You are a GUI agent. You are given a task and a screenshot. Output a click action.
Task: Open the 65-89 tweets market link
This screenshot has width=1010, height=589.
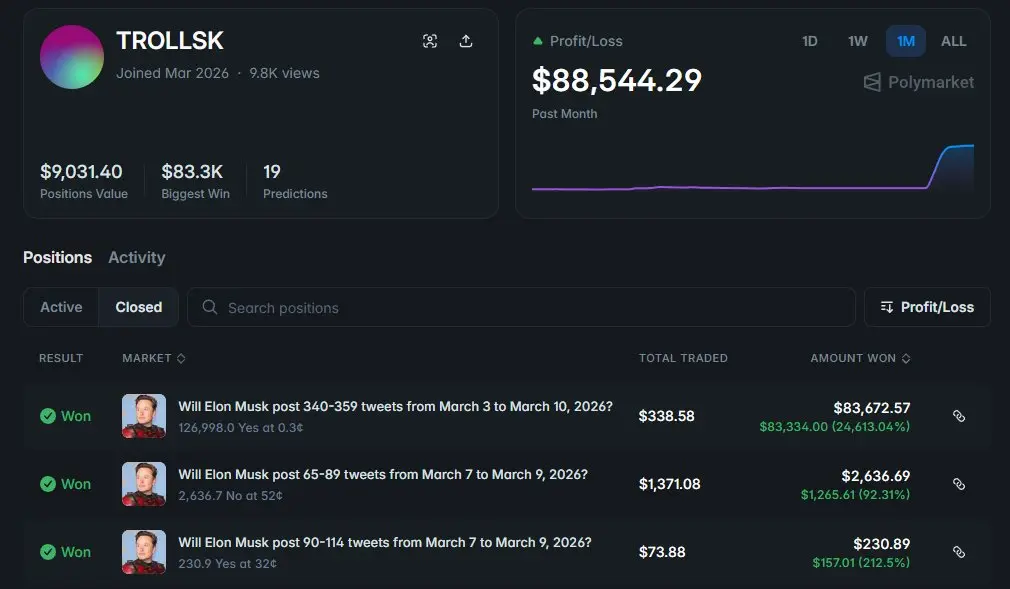pyautogui.click(x=383, y=475)
